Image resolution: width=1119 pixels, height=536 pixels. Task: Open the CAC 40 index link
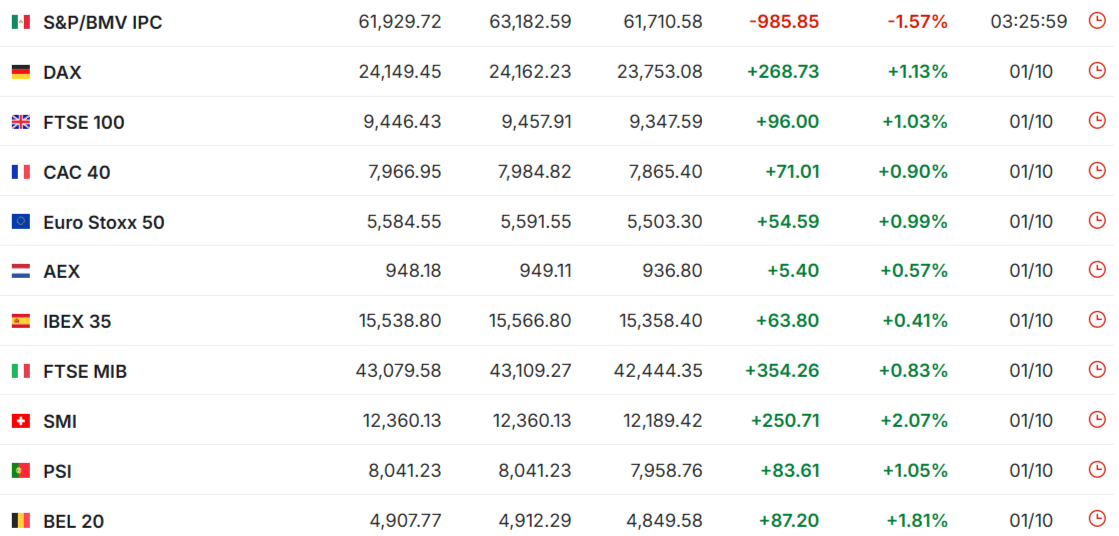point(77,172)
